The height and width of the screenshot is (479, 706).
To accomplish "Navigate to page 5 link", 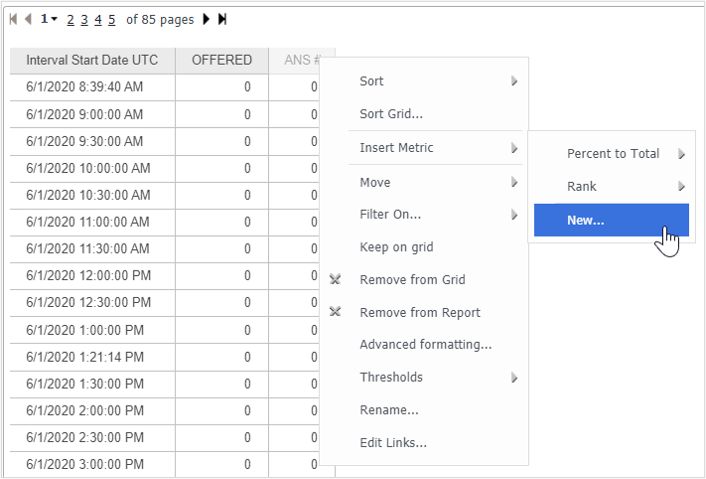I will 112,19.
